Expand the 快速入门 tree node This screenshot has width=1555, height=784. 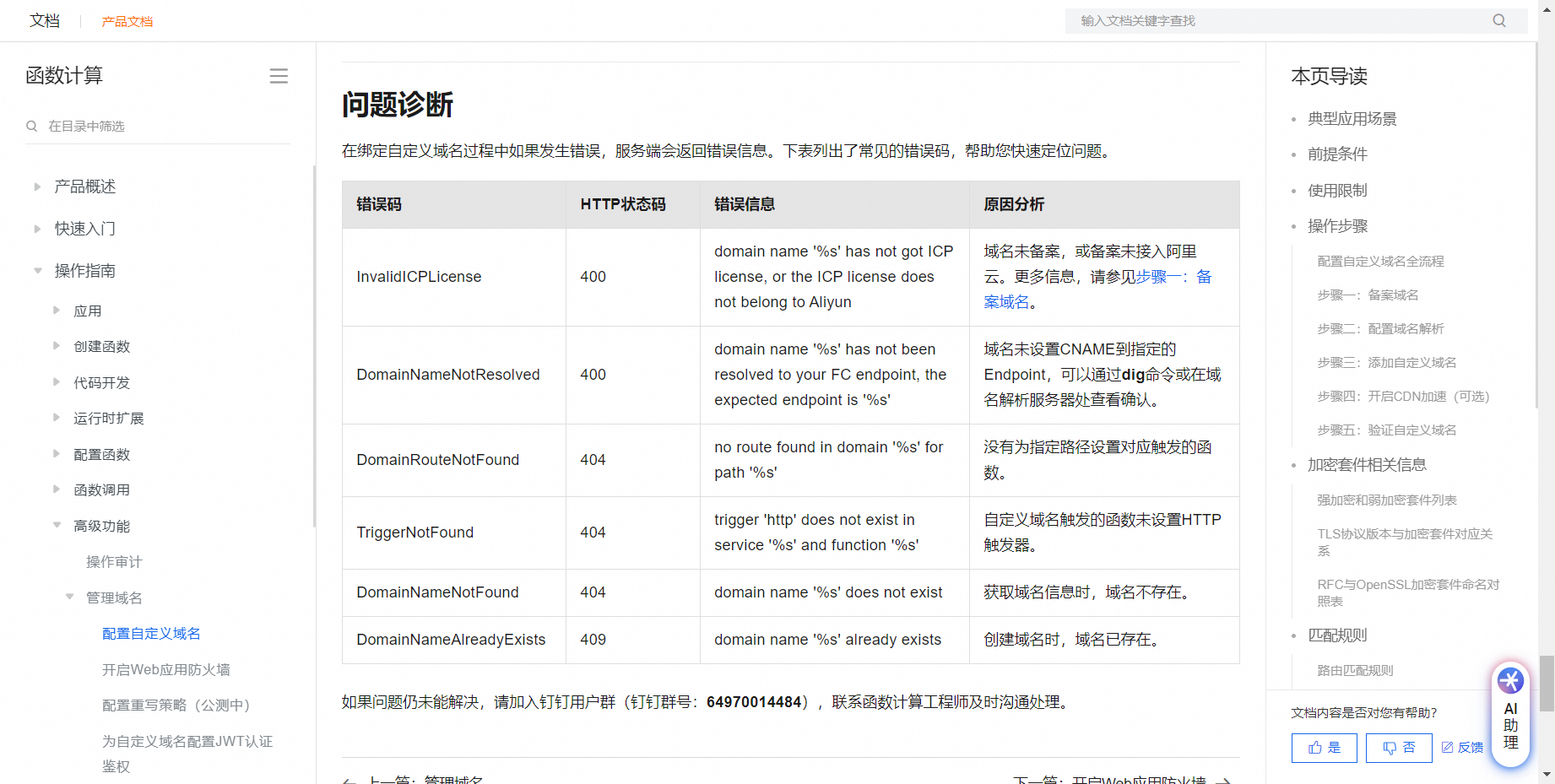pyautogui.click(x=37, y=229)
